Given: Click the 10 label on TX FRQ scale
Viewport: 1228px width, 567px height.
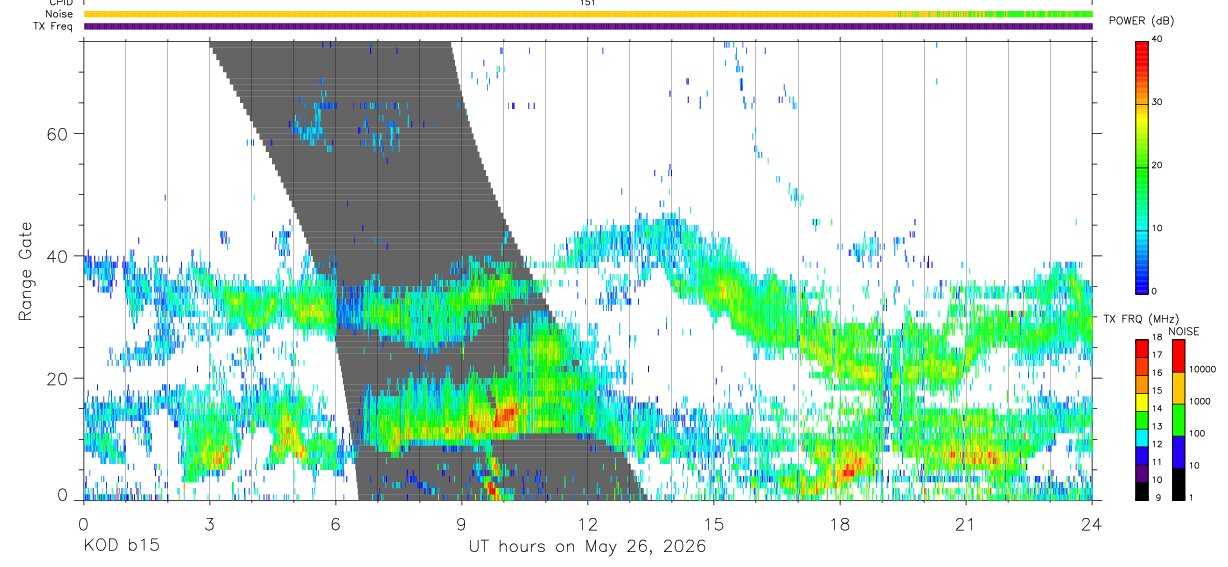Looking at the screenshot, I should pyautogui.click(x=1158, y=481).
